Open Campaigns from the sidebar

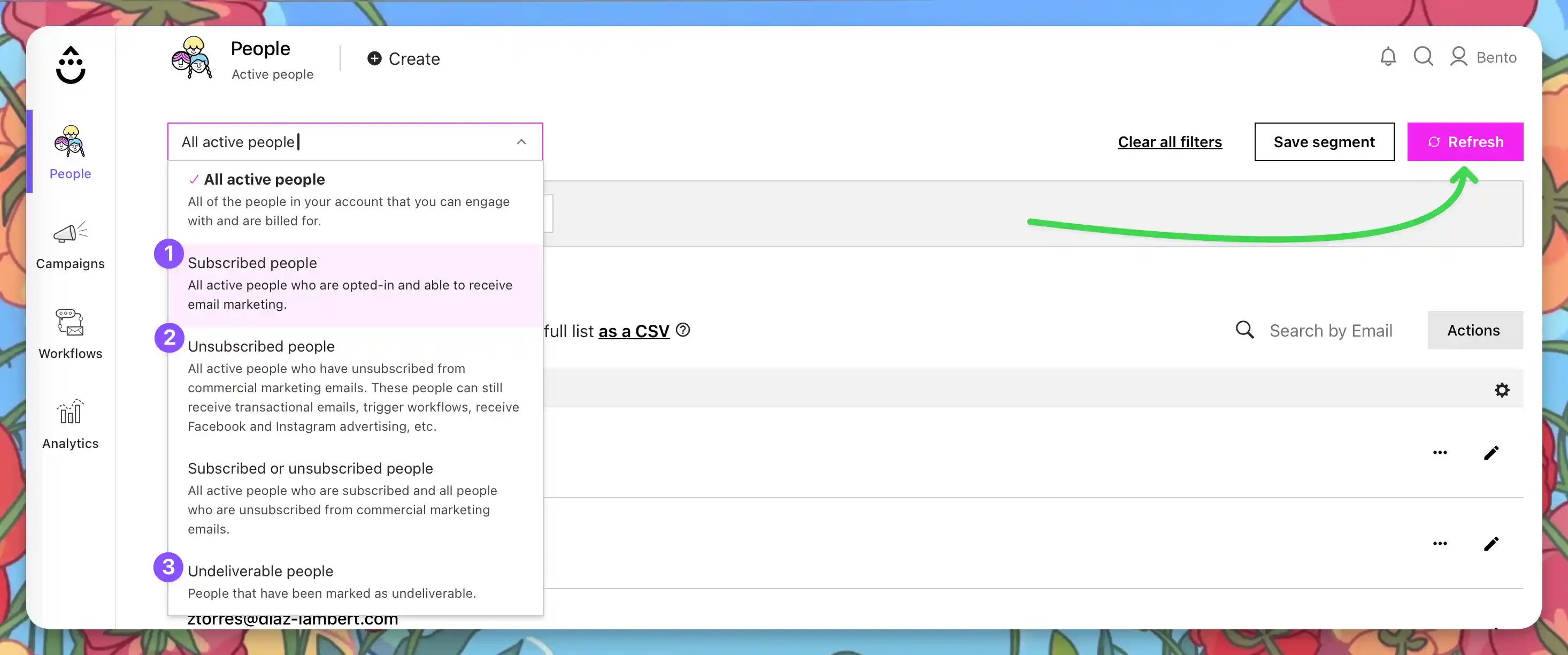click(x=70, y=243)
